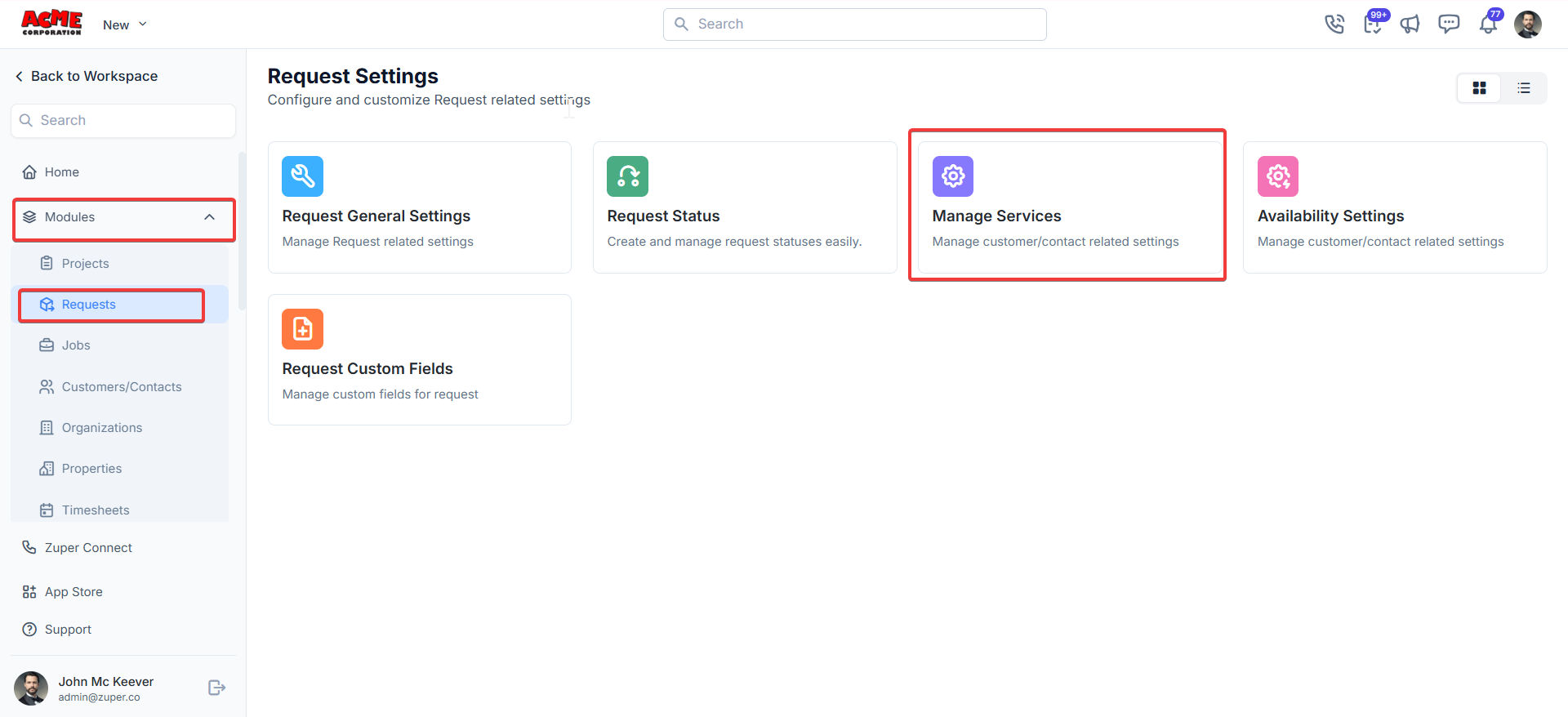The height and width of the screenshot is (717, 1568).
Task: Open the tasks icon with 99+ badge
Action: pos(1374,23)
